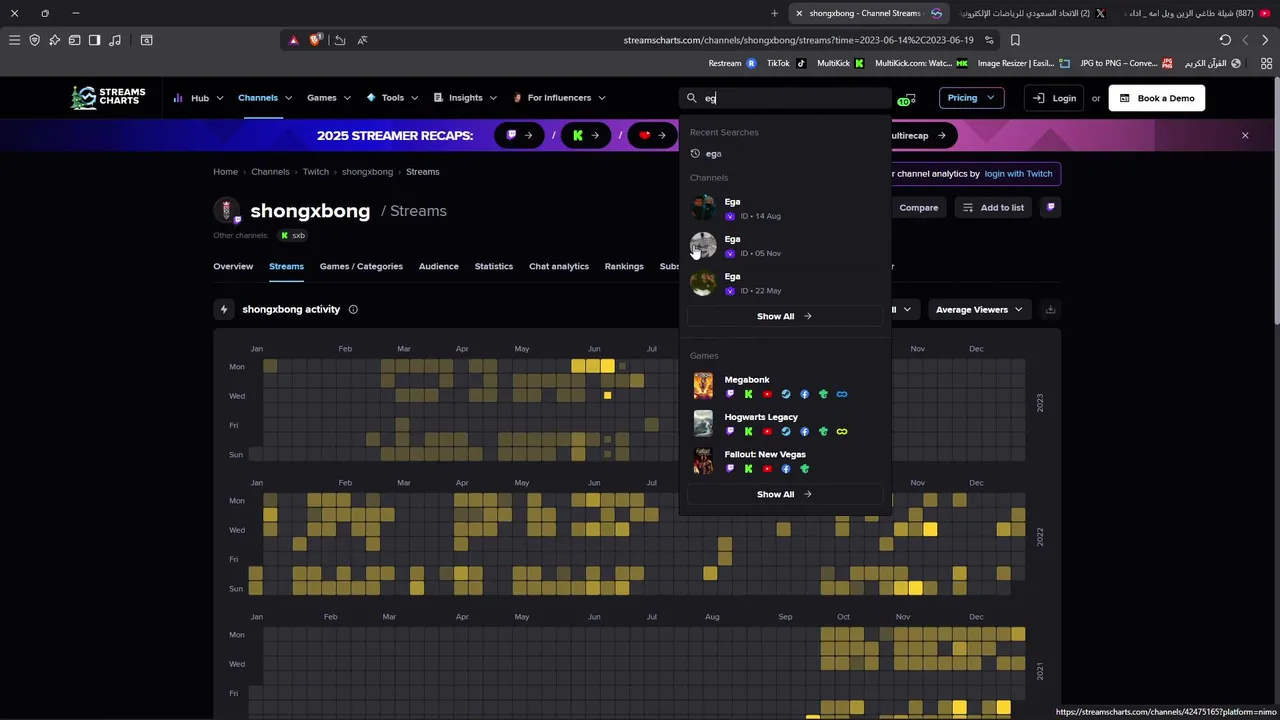Switch to the Chat analytics tab
Image resolution: width=1280 pixels, height=720 pixels.
(559, 266)
